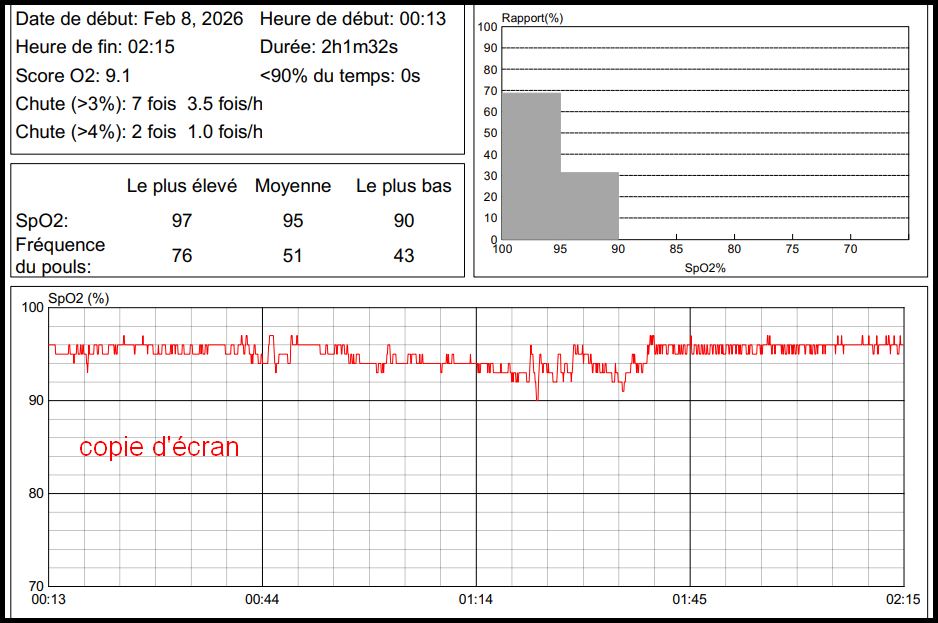The width and height of the screenshot is (938, 623).
Task: Select the lowest SpO2 value of 90
Action: pos(404,221)
